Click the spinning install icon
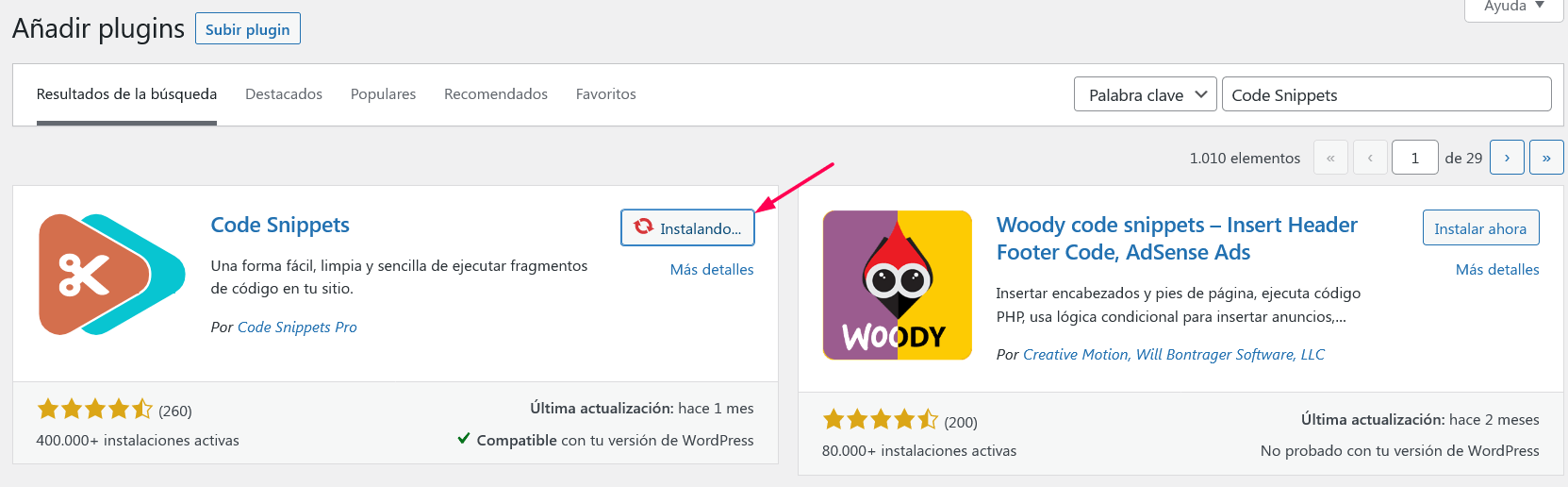The image size is (1568, 487). point(644,227)
